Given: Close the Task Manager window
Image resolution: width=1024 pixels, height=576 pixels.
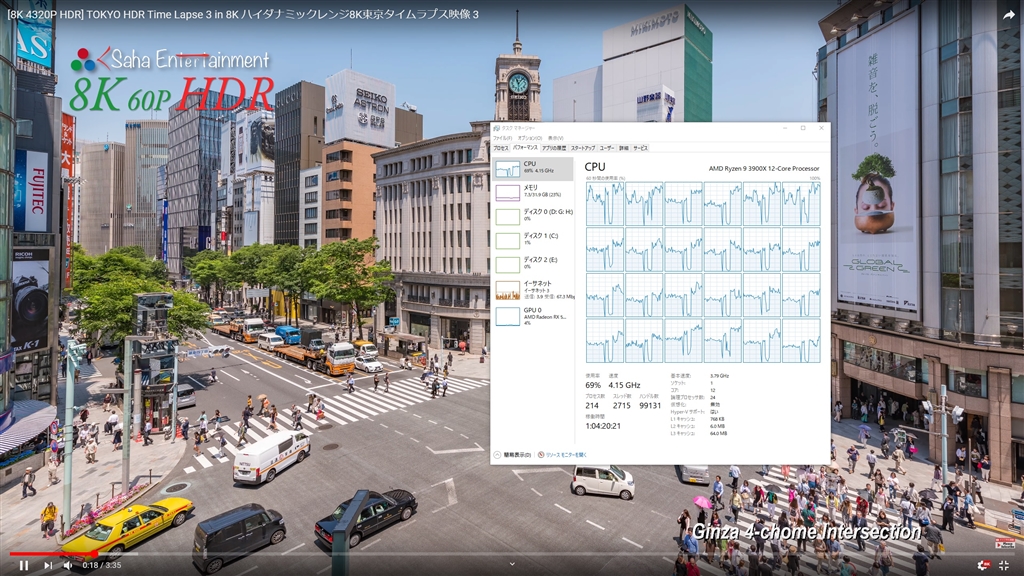Looking at the screenshot, I should tap(822, 128).
